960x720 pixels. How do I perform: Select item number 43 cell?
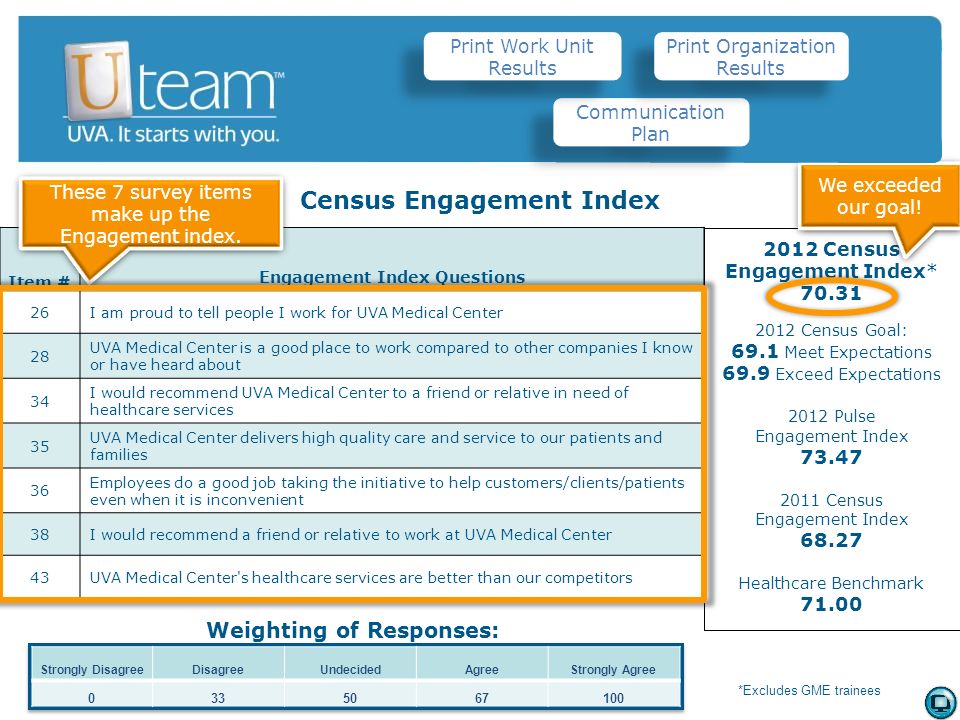40,577
